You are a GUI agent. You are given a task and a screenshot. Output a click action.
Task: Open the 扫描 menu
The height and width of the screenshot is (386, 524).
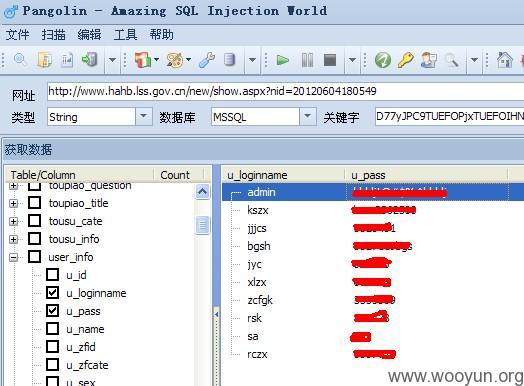pos(53,35)
